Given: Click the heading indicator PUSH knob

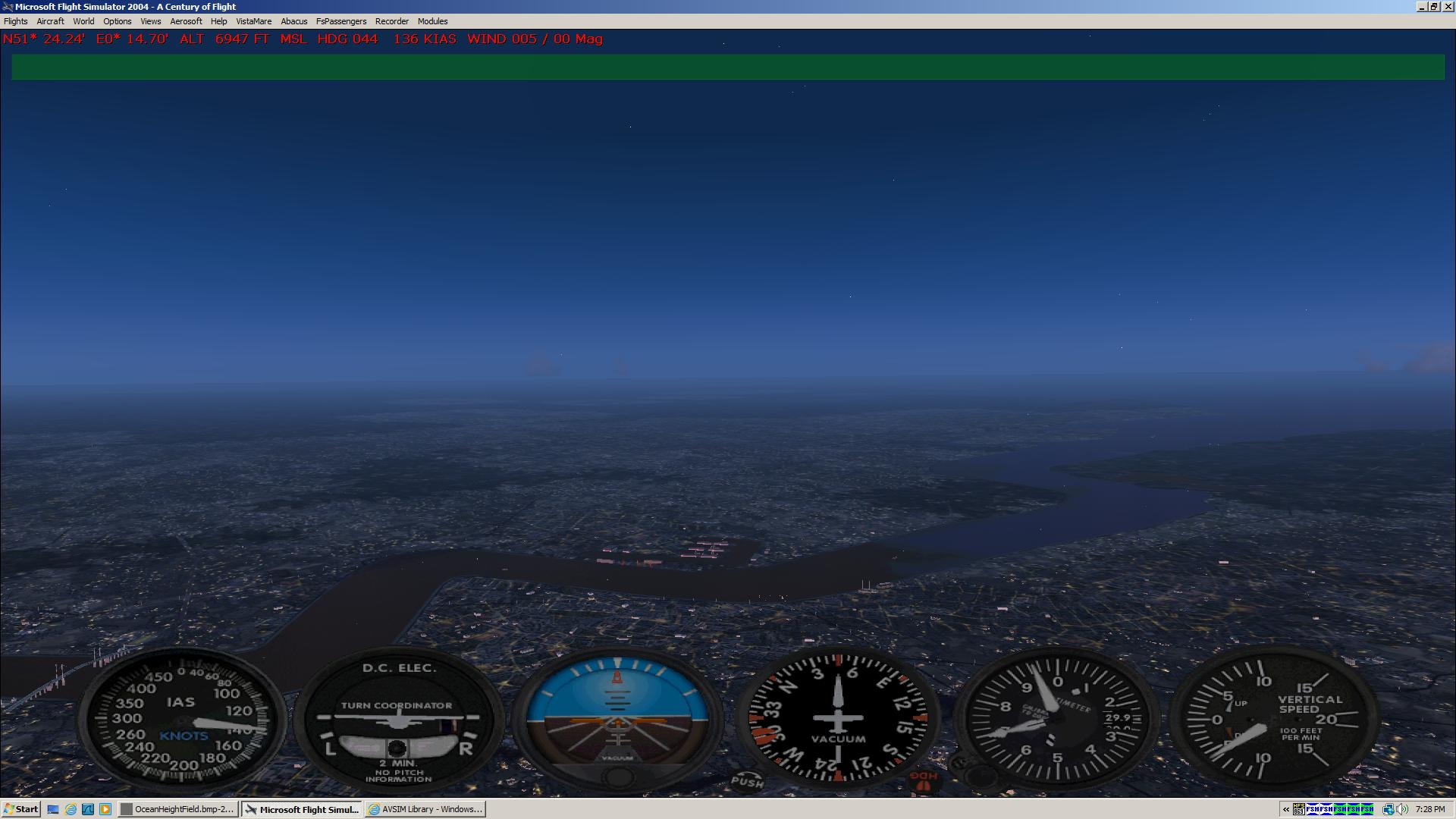Looking at the screenshot, I should [747, 781].
